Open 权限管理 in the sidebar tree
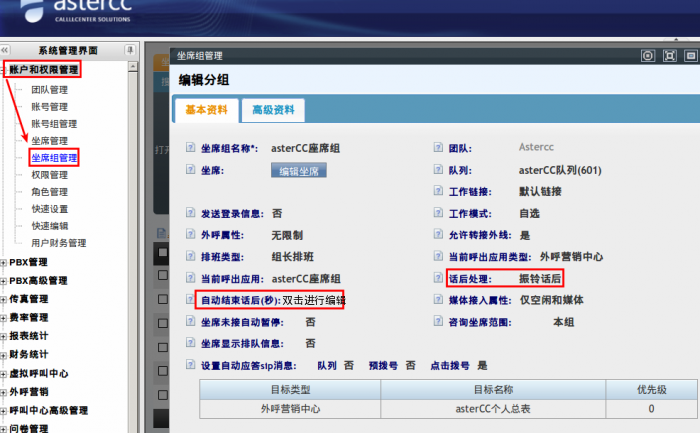The width and height of the screenshot is (700, 433). pyautogui.click(x=49, y=175)
